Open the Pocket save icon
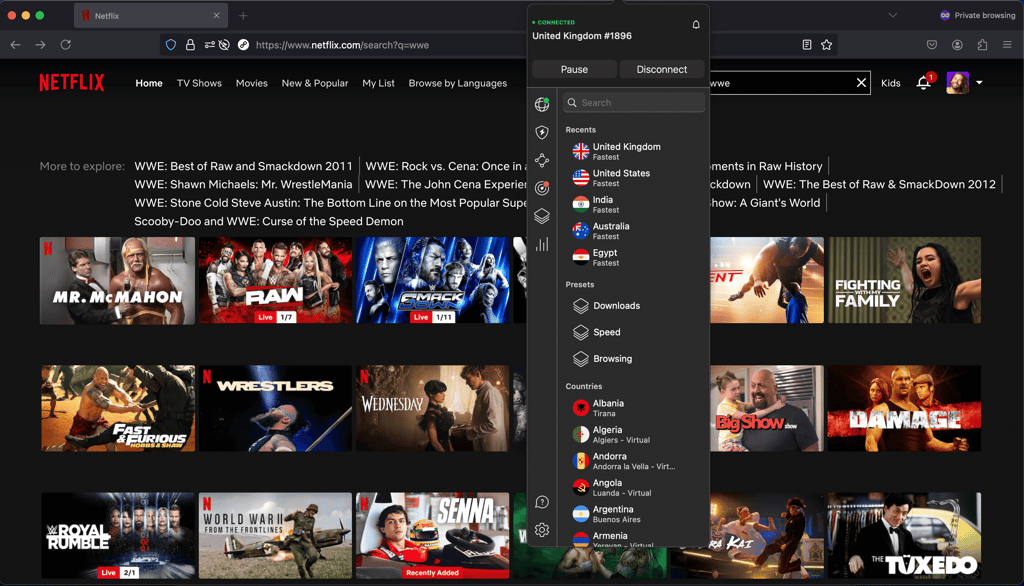This screenshot has height=586, width=1024. coord(932,44)
